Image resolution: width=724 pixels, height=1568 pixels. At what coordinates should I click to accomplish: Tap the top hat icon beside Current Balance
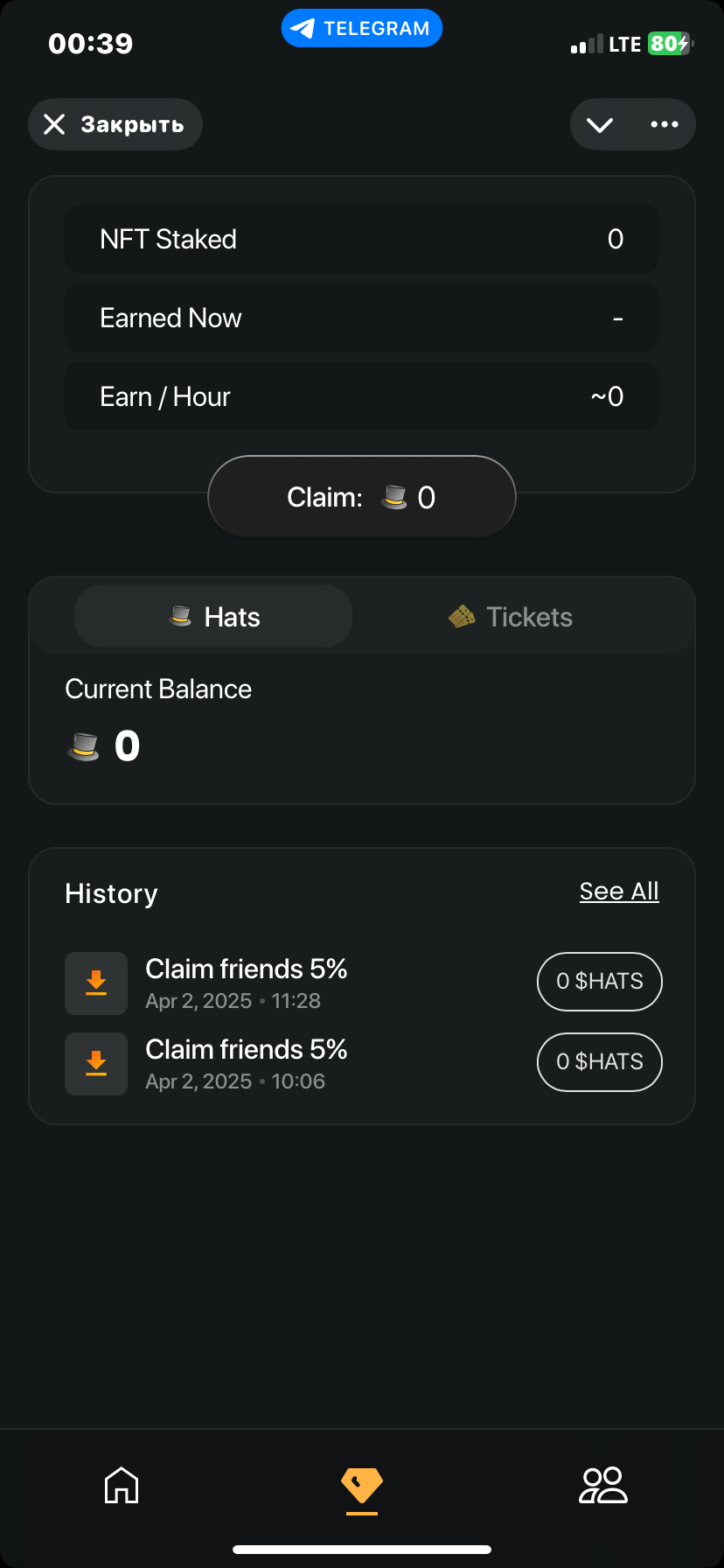click(84, 746)
